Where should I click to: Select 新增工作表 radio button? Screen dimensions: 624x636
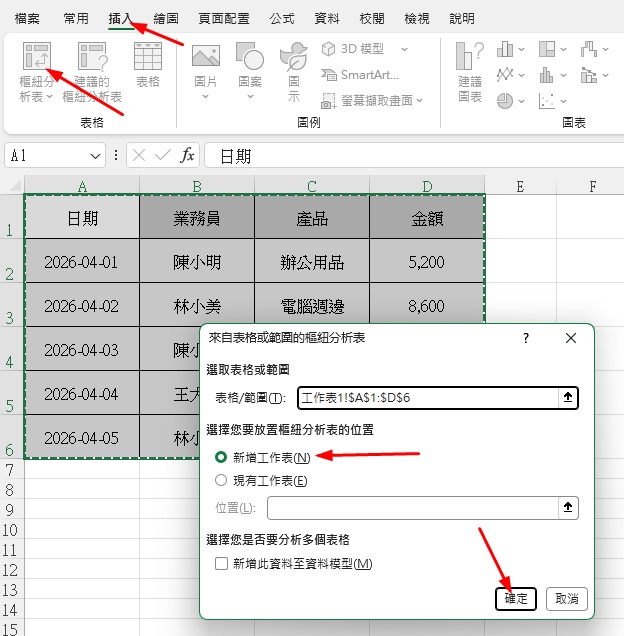click(221, 457)
